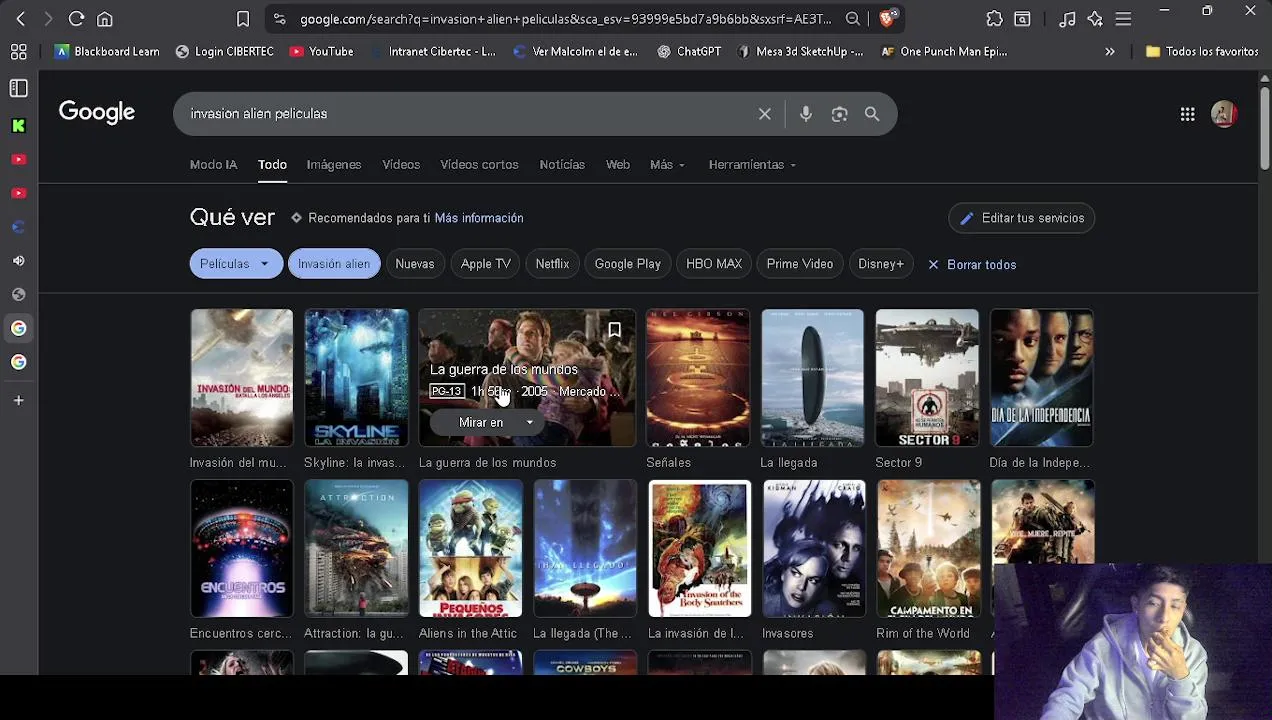Toggle the vertical tabs sidebar panel icon
The width and height of the screenshot is (1272, 720).
tap(18, 89)
